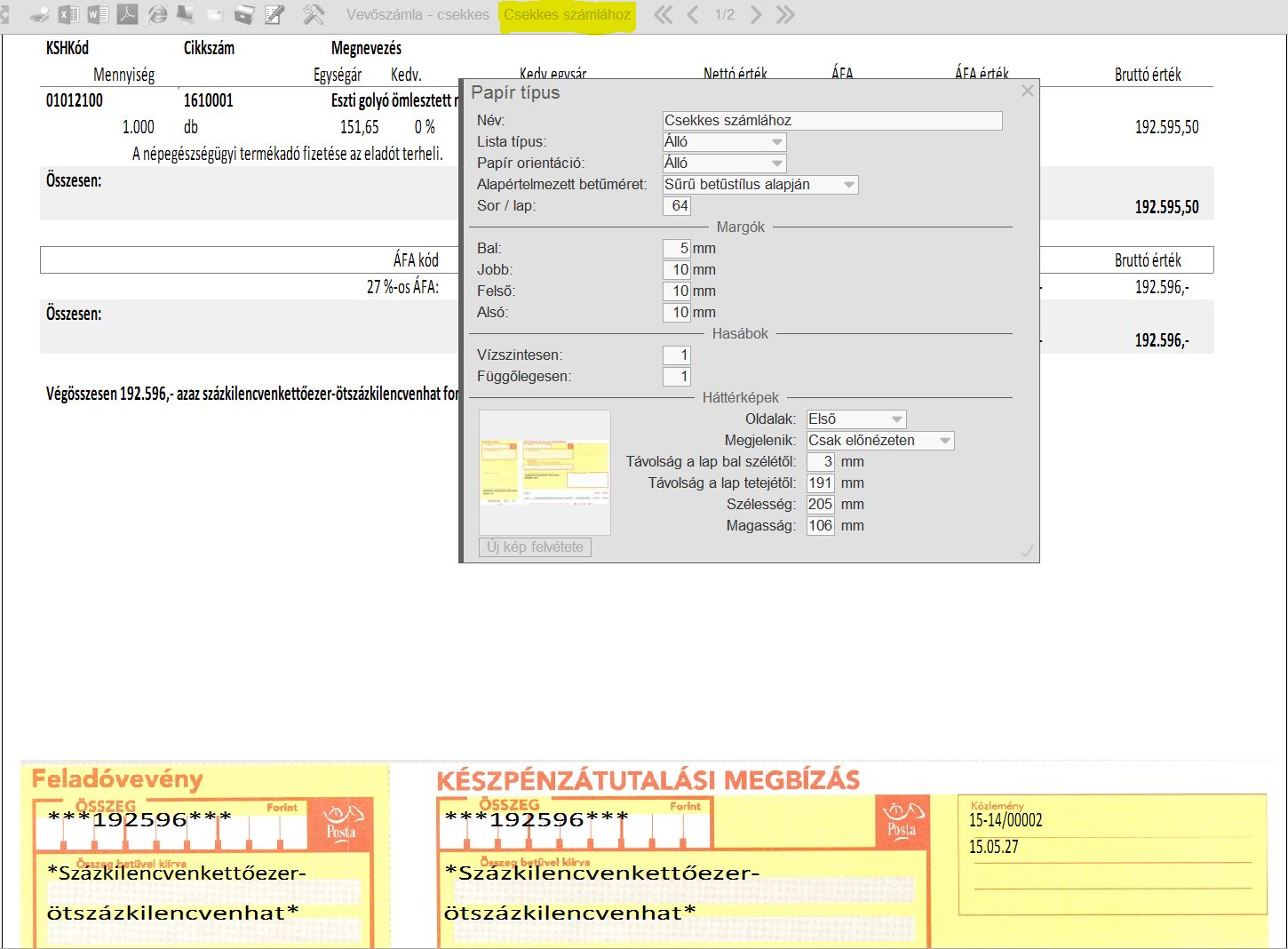
Task: Click the page indicator 1/2
Action: [x=725, y=15]
